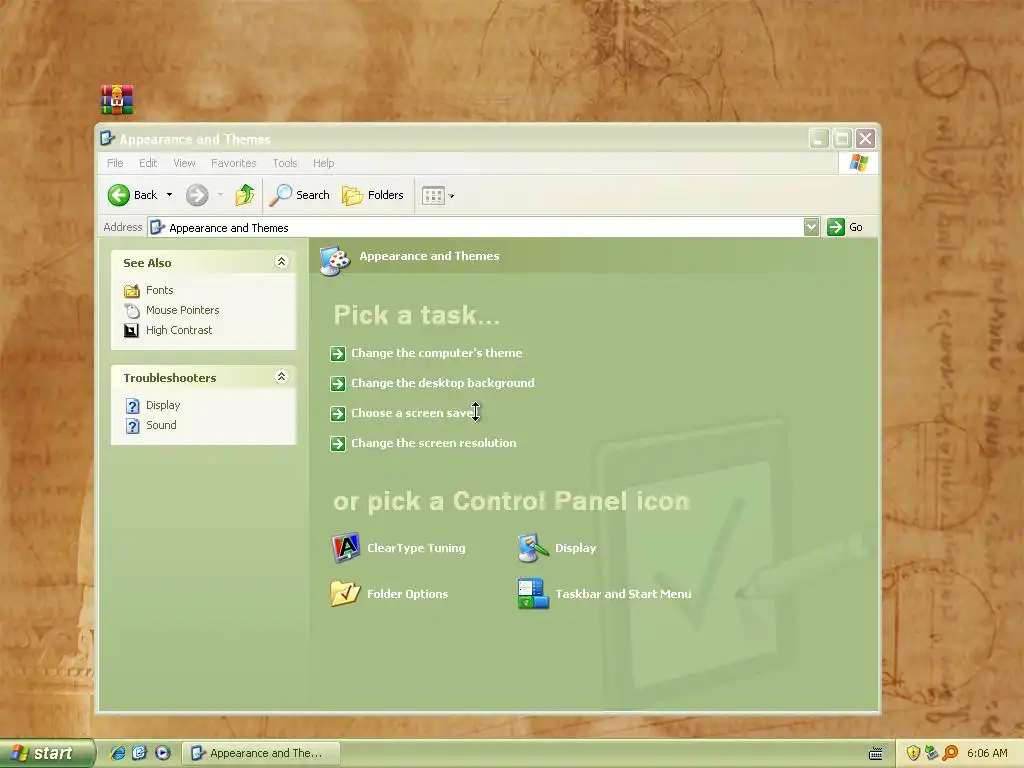
Task: Click the orange magnifier tray icon
Action: click(950, 753)
